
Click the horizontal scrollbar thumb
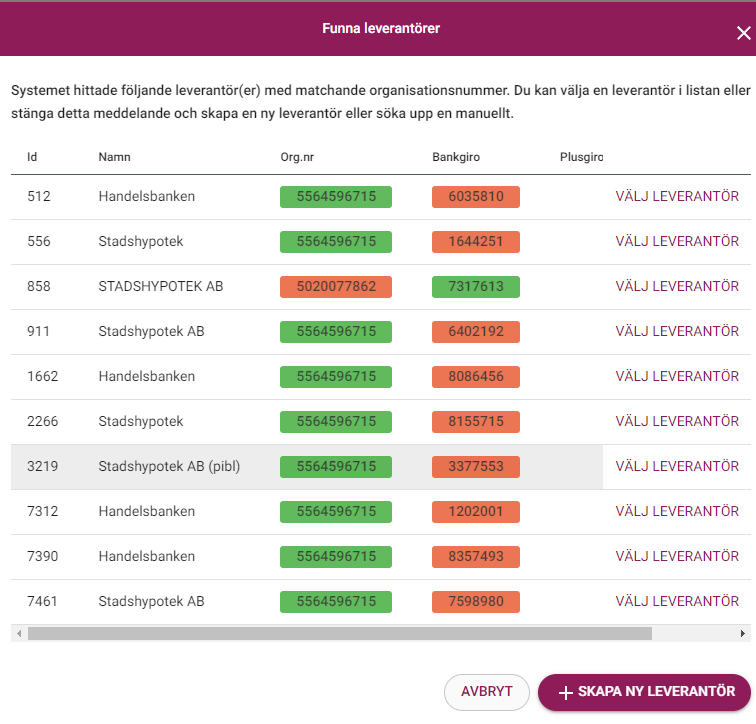point(340,633)
